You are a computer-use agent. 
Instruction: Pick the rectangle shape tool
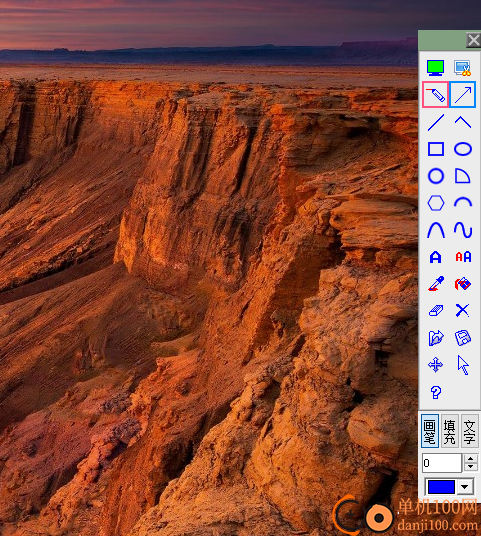(x=436, y=149)
